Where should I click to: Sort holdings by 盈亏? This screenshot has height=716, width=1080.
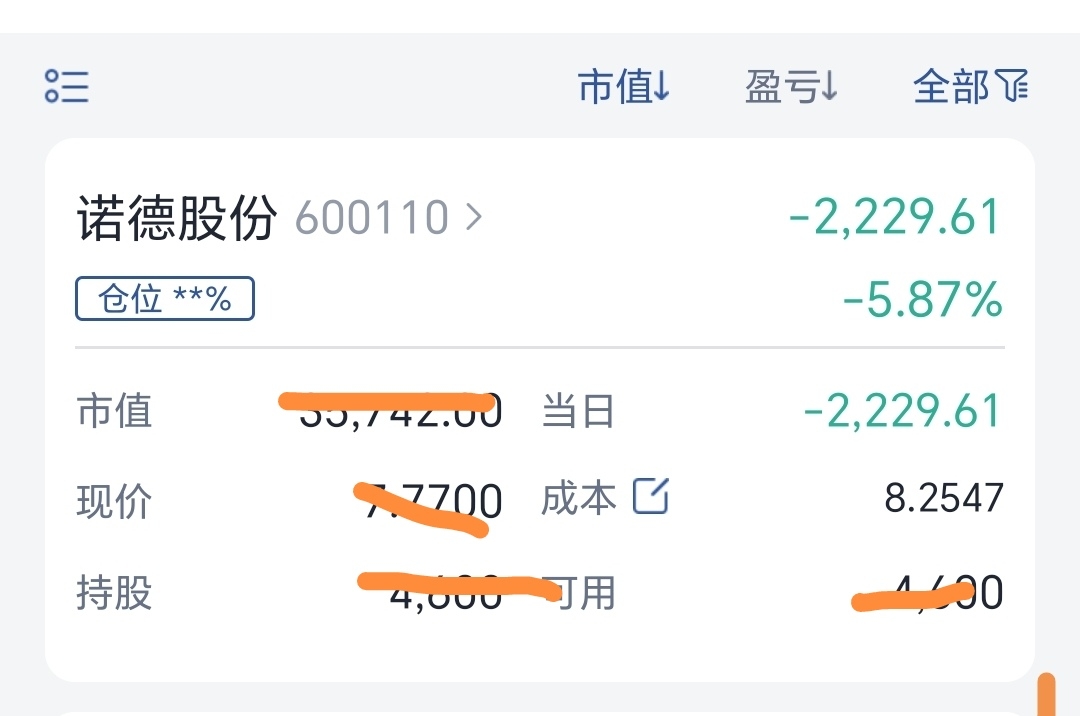click(x=791, y=87)
